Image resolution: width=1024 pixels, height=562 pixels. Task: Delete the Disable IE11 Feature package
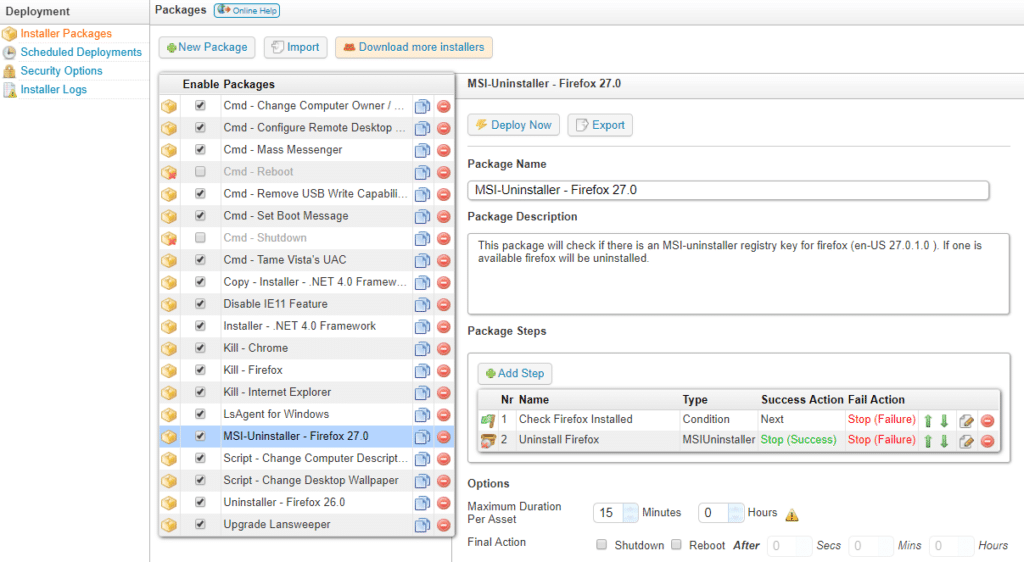tap(443, 305)
